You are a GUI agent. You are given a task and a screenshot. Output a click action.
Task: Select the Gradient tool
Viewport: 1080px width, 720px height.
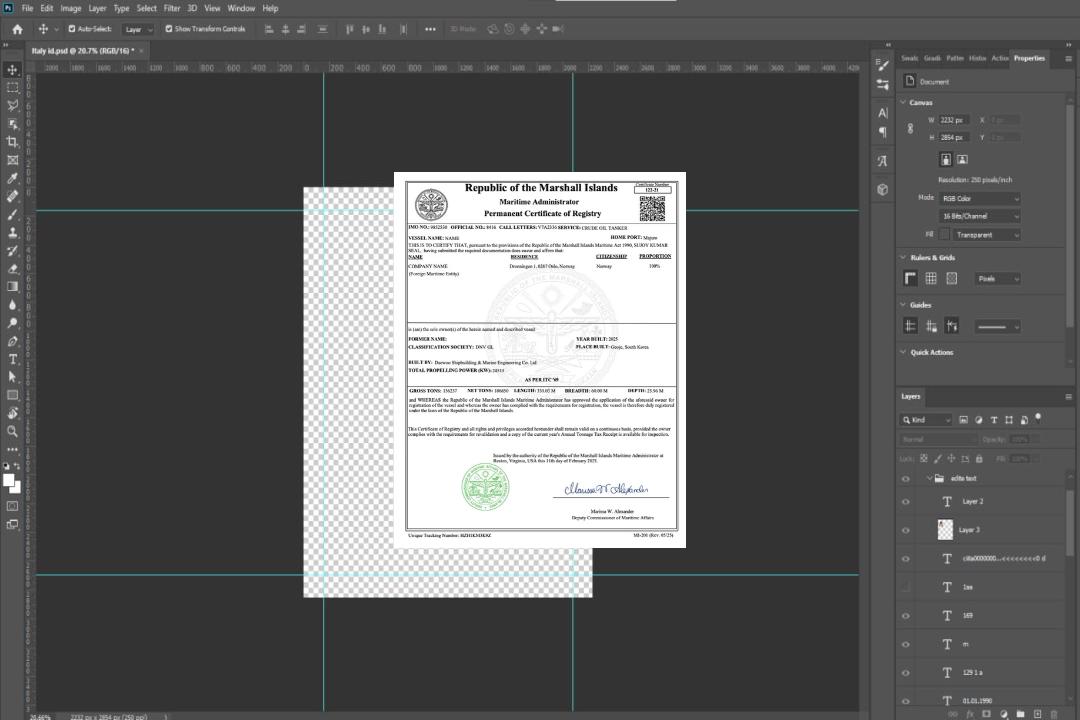12,287
